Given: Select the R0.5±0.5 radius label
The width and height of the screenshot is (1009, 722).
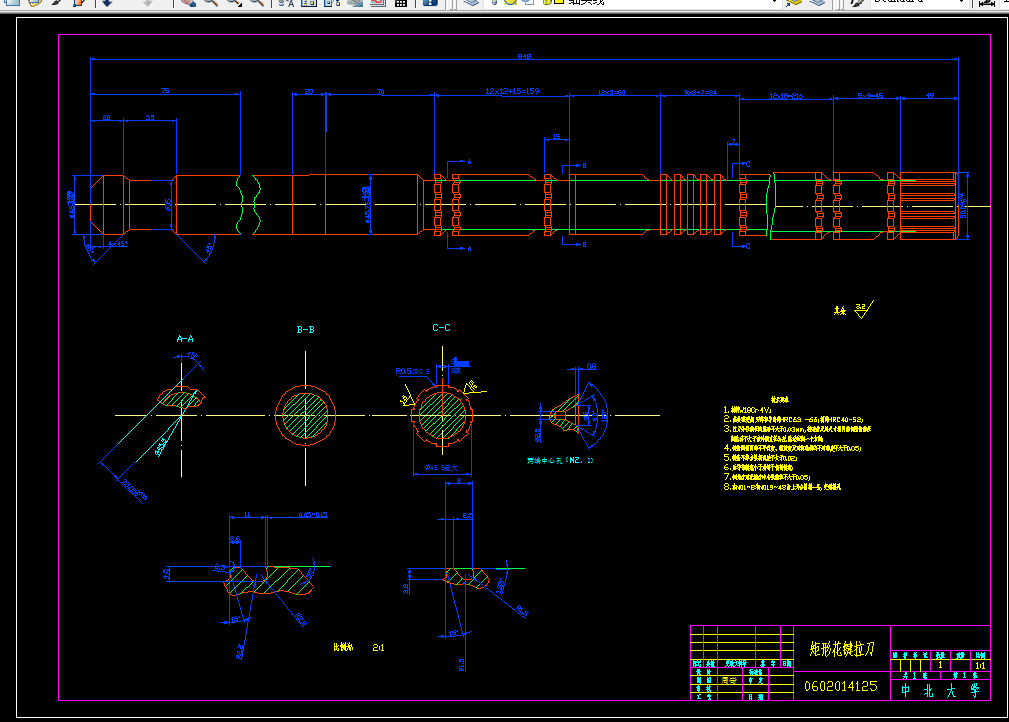Looking at the screenshot, I should click(x=412, y=371).
